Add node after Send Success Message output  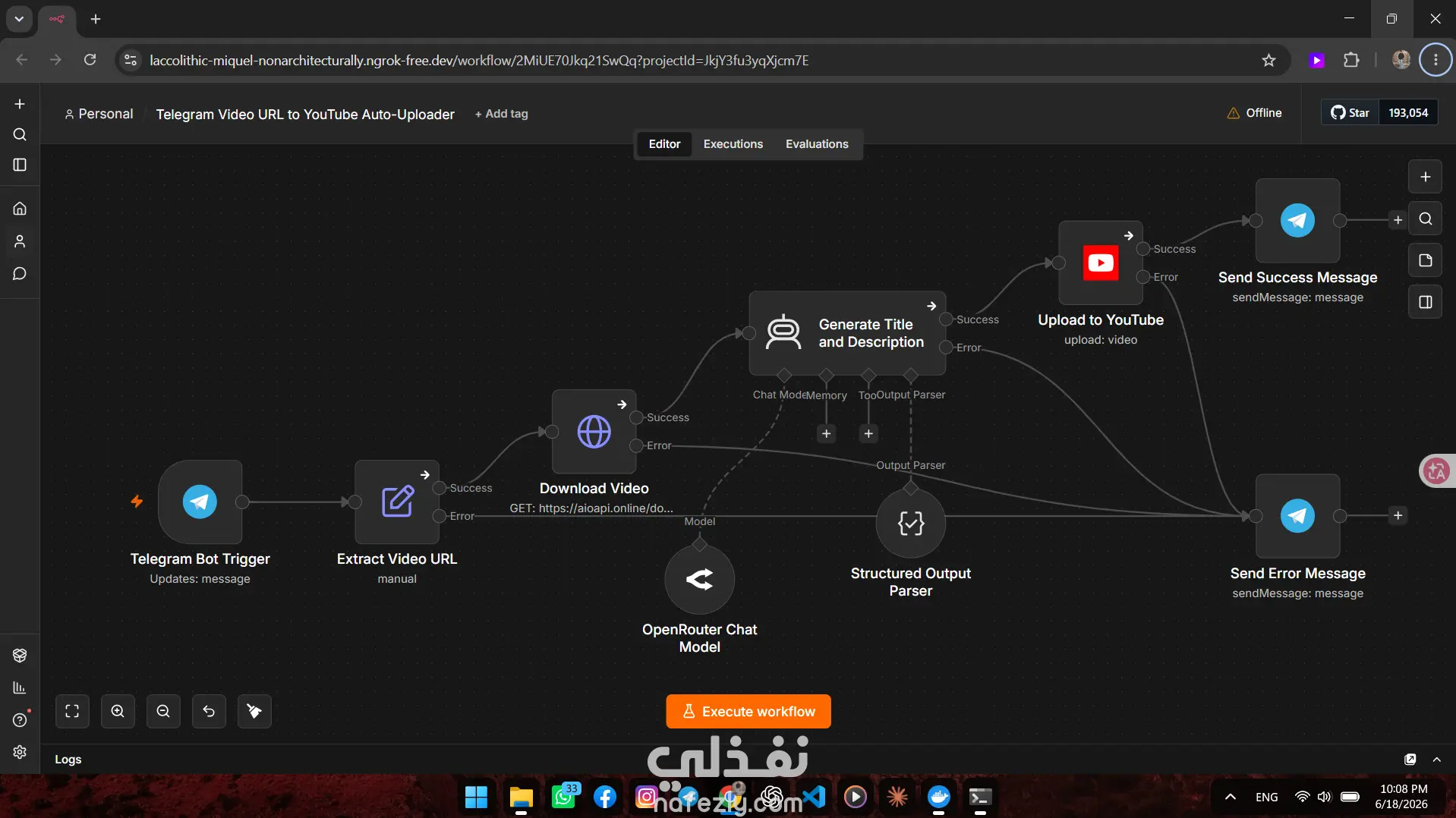point(1398,220)
